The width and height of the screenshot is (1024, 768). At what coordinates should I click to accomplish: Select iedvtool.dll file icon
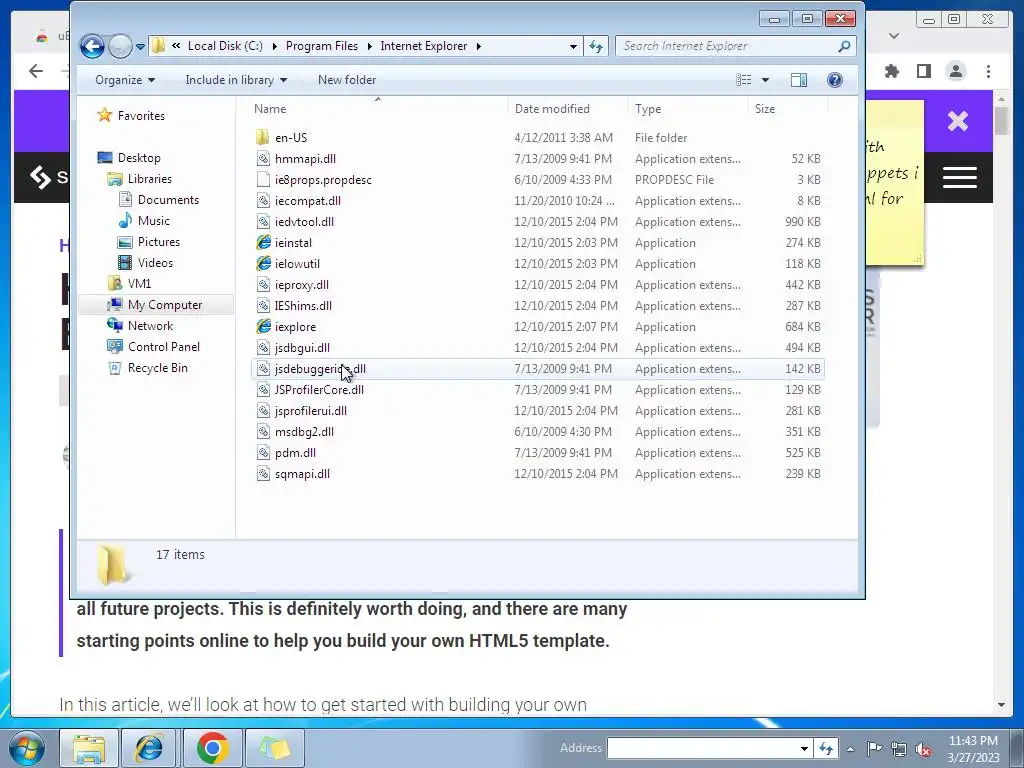[x=263, y=221]
